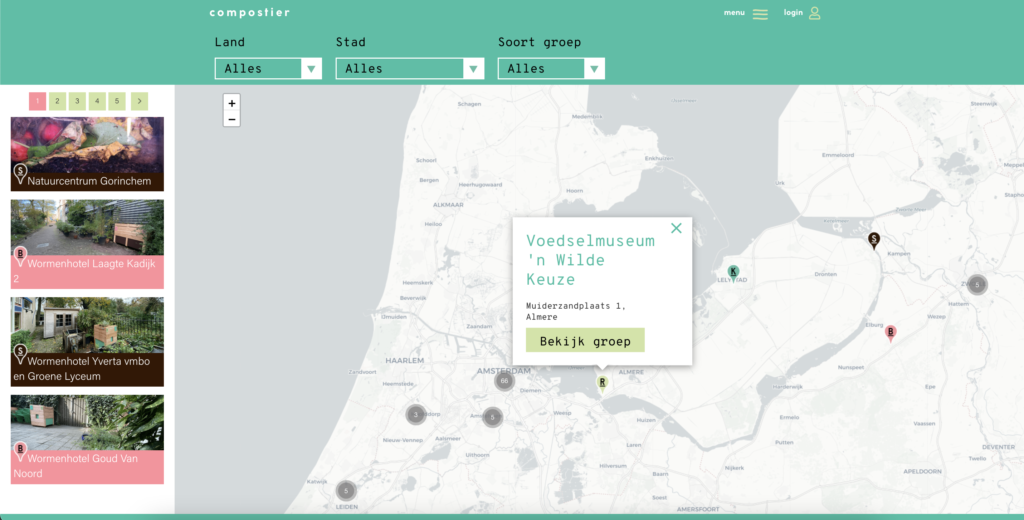Screen dimensions: 1024x520
Task: Click the pink B marker near Elburg
Action: coord(891,332)
